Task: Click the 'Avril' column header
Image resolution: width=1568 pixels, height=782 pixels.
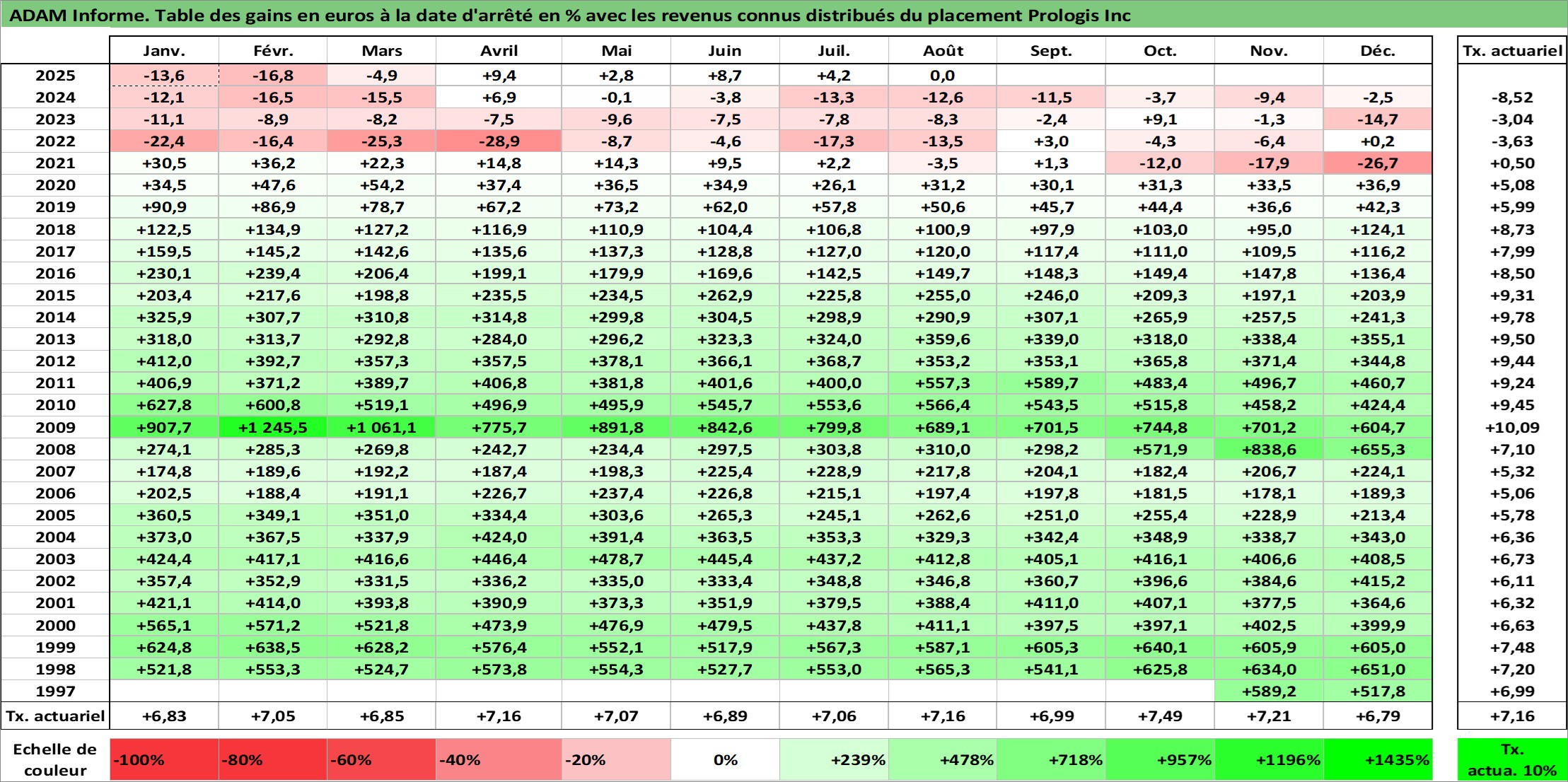Action: [x=499, y=51]
